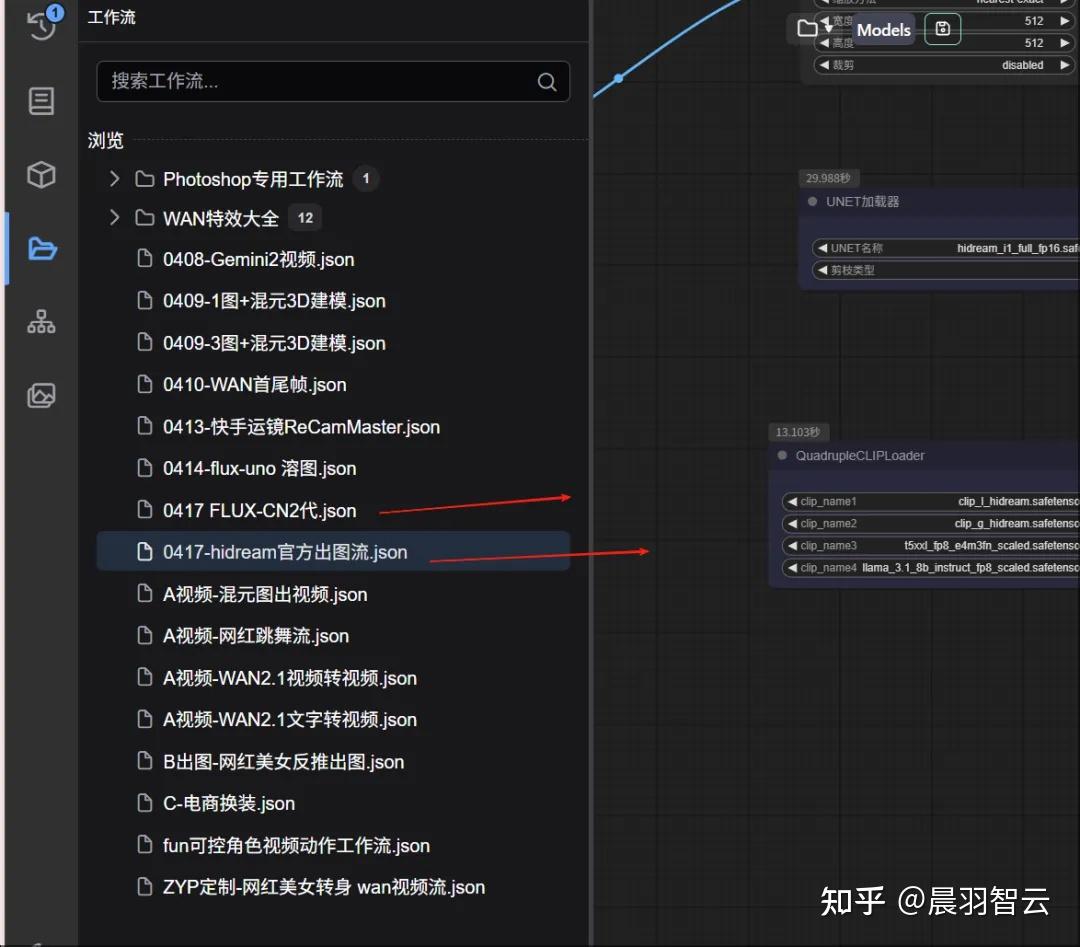
Task: Open the node library panel
Action: (x=41, y=321)
